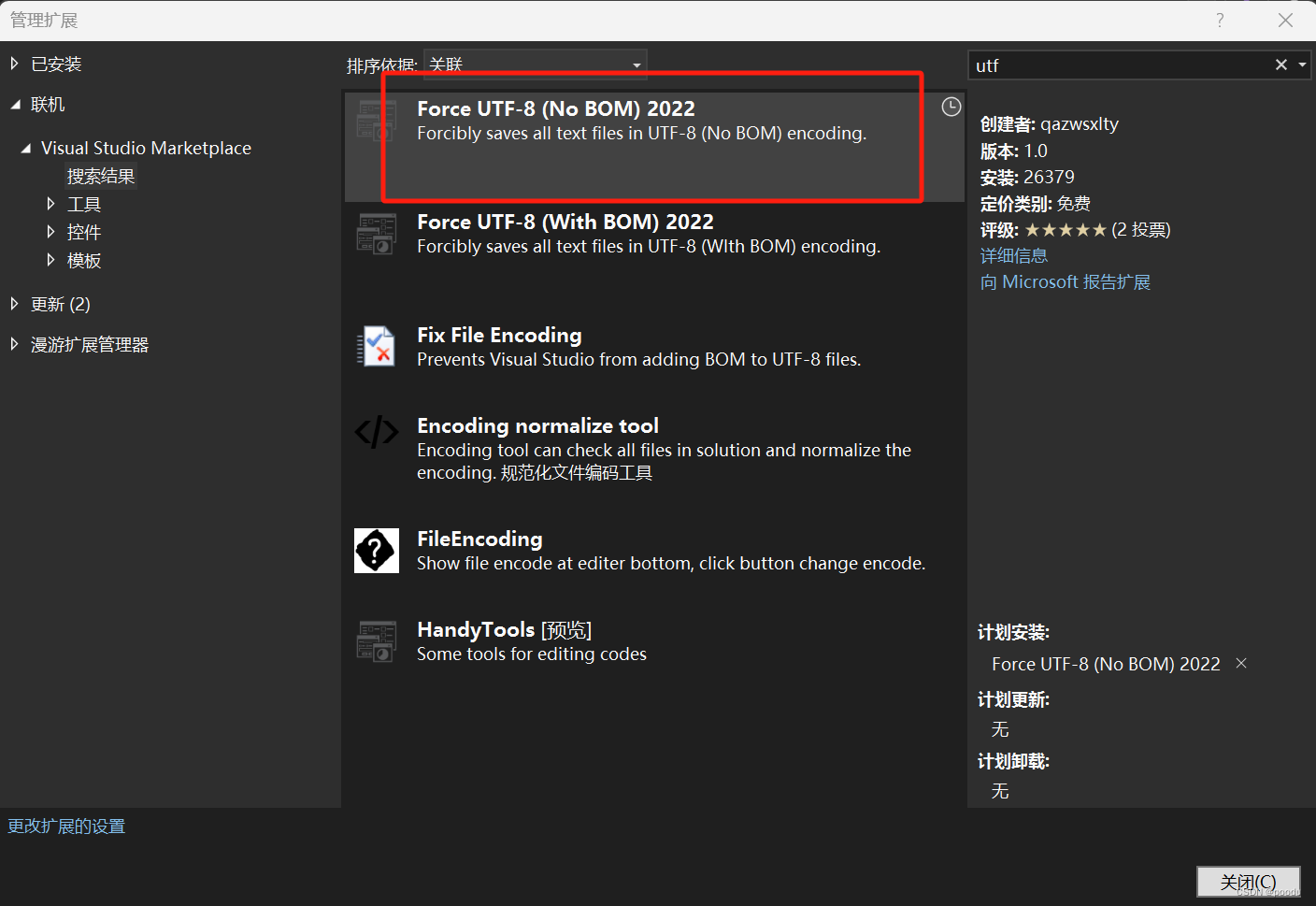Clear the utf search using the X icon
The image size is (1316, 906).
[x=1280, y=65]
